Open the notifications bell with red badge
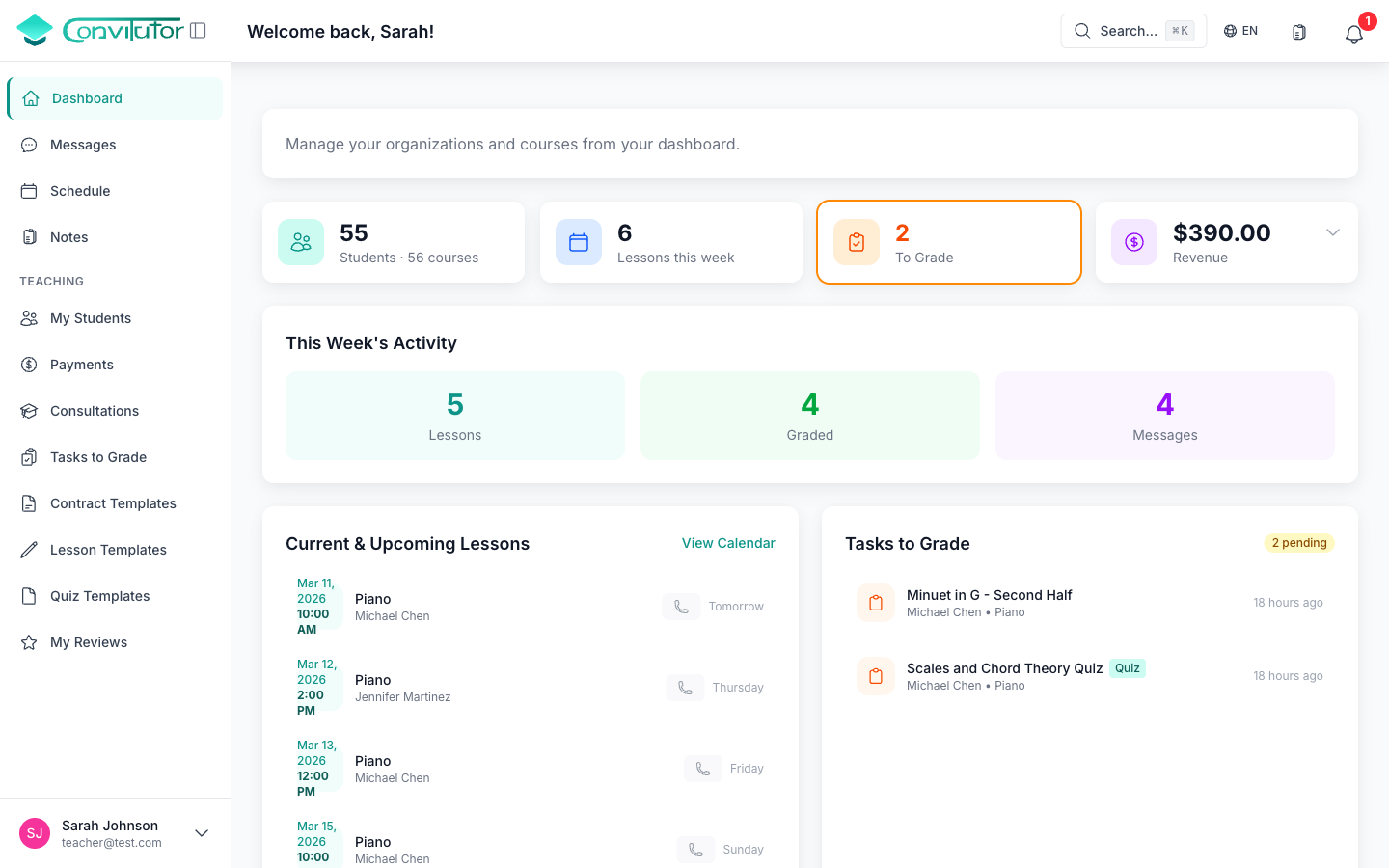The image size is (1389, 868). point(1353,33)
